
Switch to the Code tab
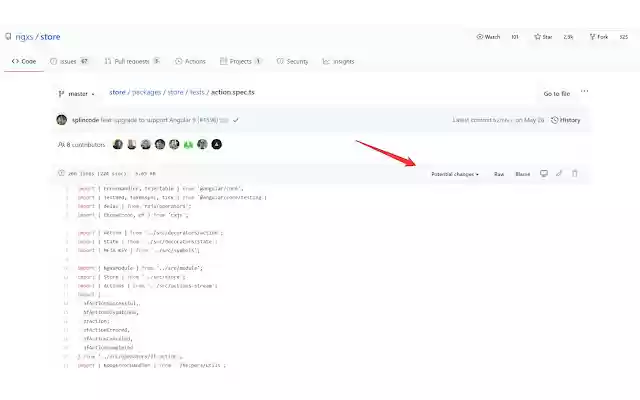tap(24, 61)
